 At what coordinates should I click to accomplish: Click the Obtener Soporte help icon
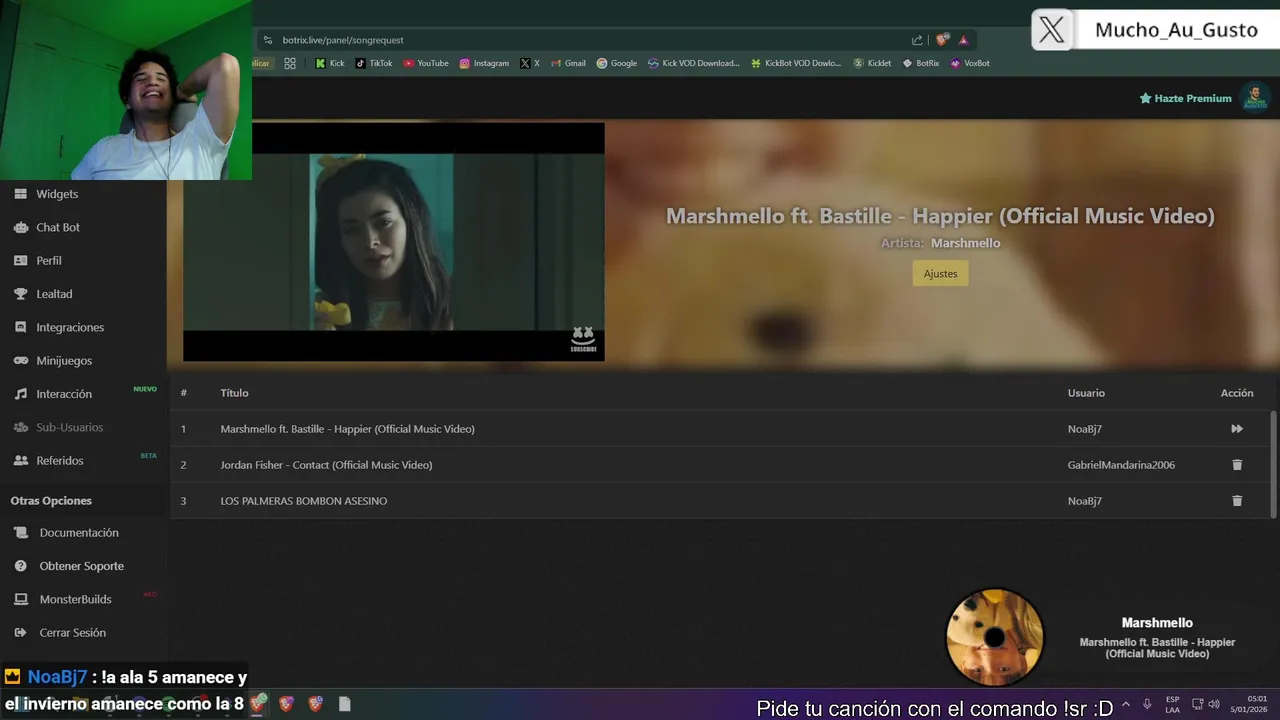[20, 566]
